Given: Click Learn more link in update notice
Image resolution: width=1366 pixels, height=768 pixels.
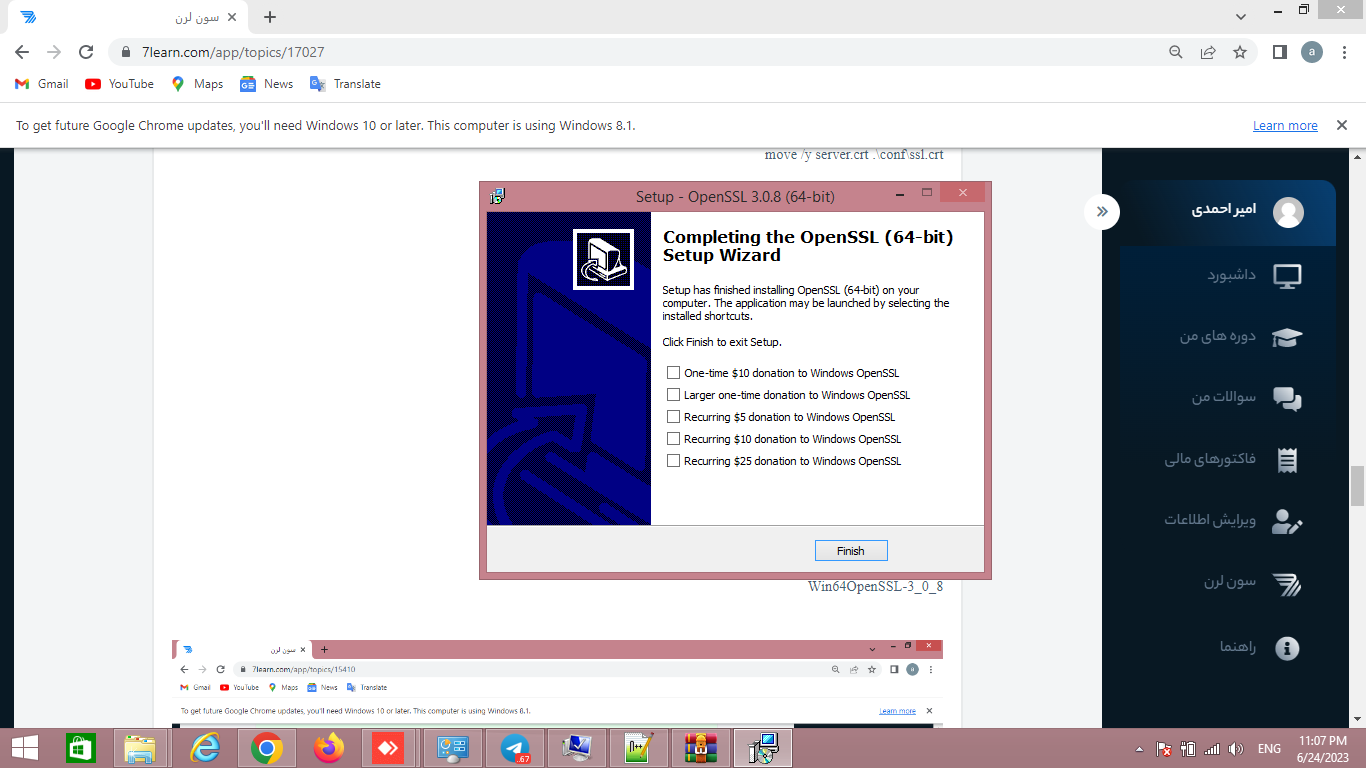Looking at the screenshot, I should click(1285, 126).
